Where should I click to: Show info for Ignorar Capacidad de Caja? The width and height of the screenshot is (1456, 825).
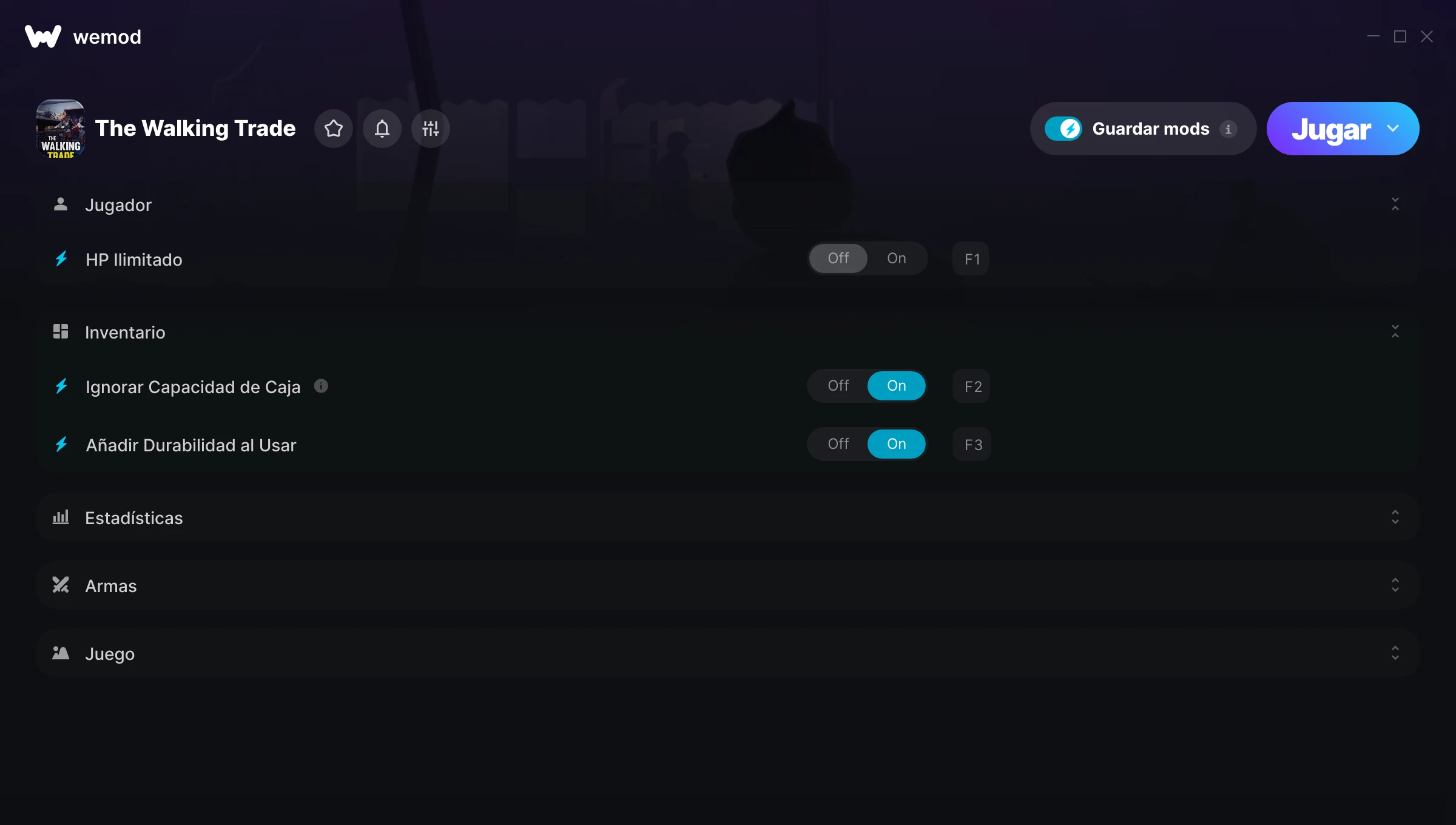321,386
